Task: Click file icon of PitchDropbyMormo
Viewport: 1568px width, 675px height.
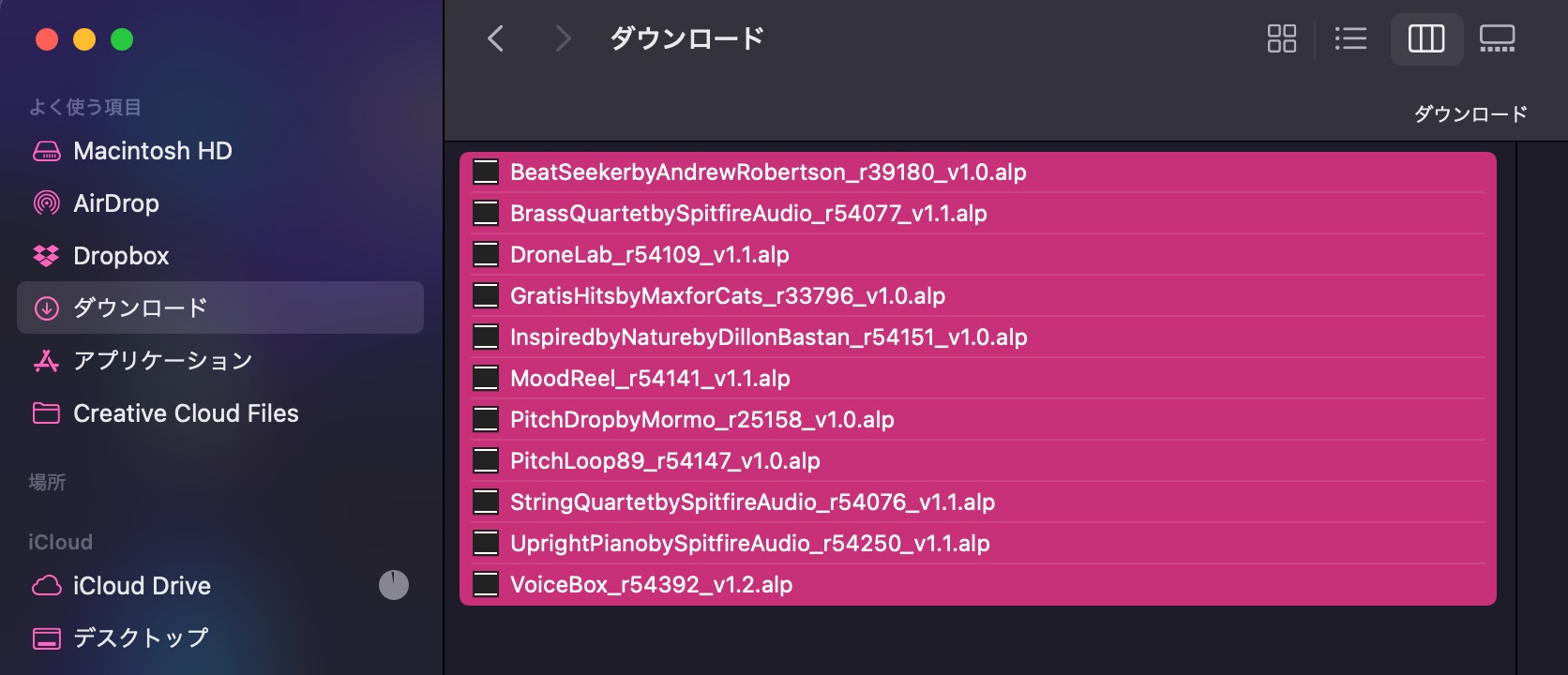Action: [486, 419]
